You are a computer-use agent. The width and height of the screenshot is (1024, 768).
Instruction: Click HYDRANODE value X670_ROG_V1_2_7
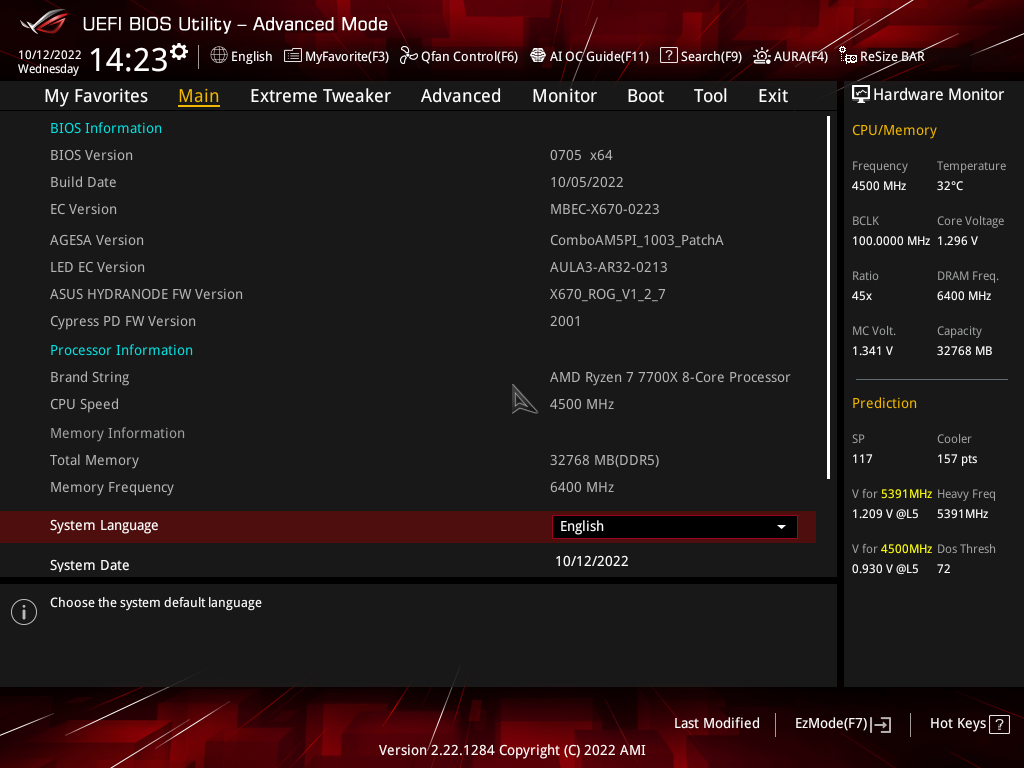[607, 295]
